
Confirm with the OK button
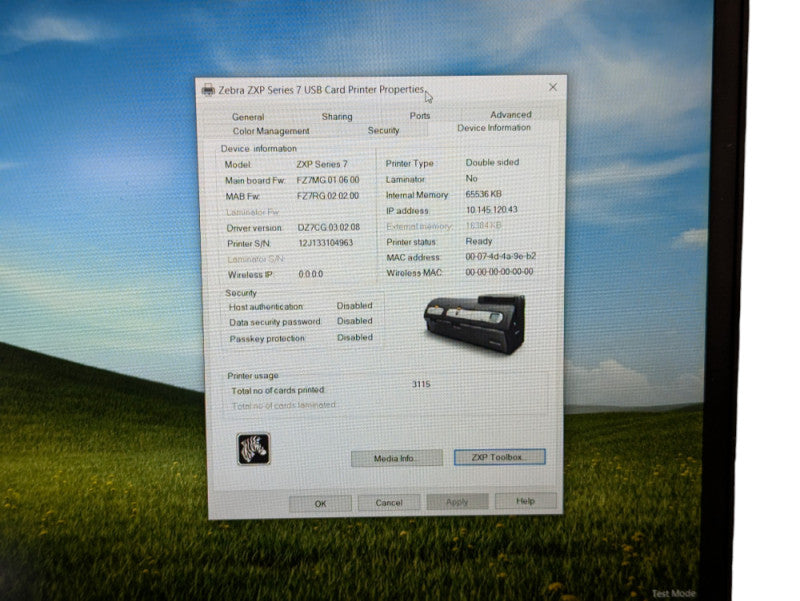pos(320,504)
